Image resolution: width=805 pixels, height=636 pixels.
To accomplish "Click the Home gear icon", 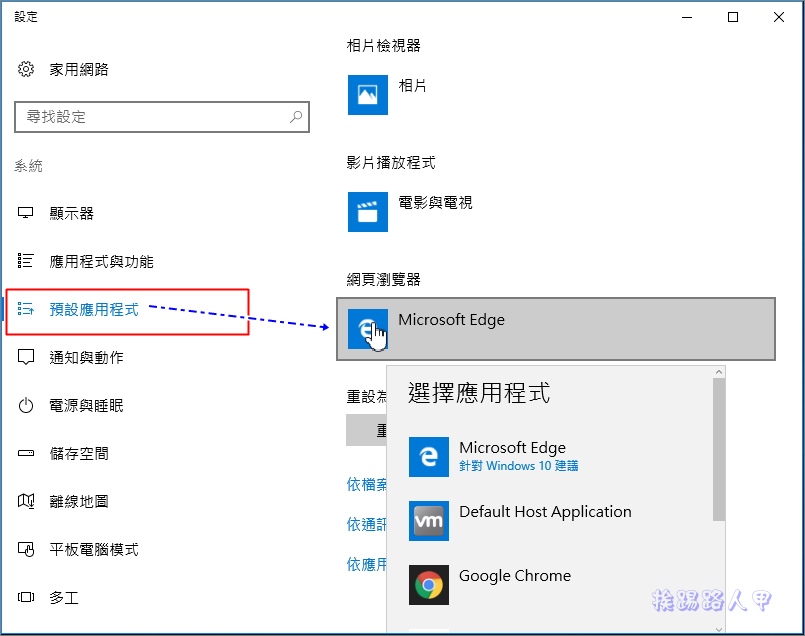I will point(26,69).
